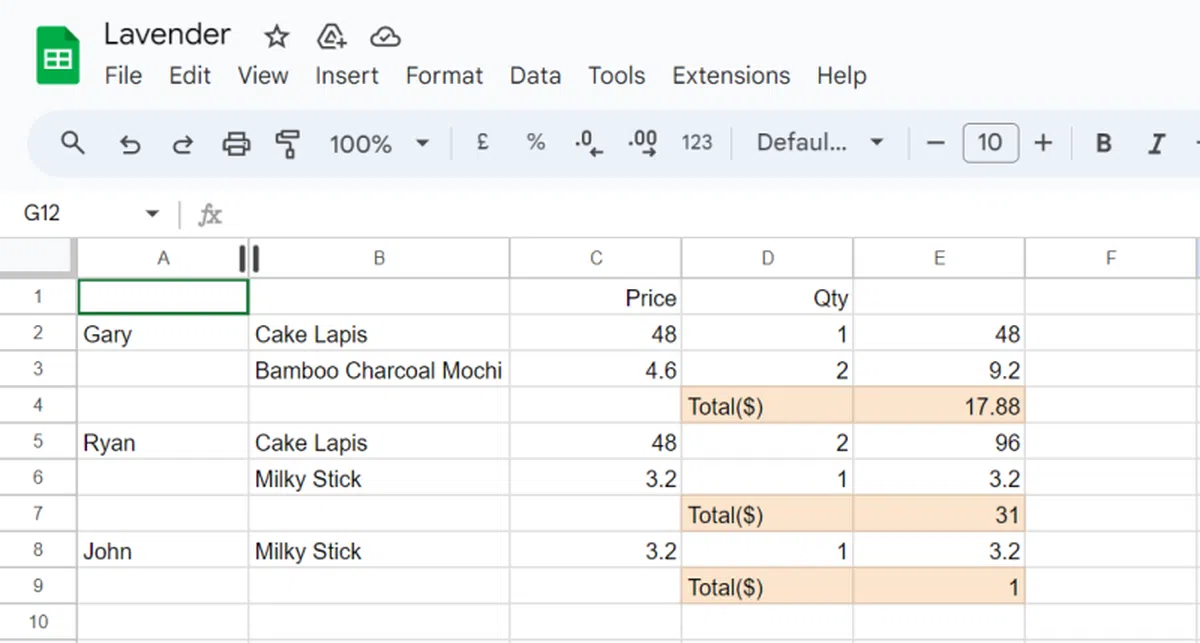Click the Google Sheets home icon

point(58,57)
